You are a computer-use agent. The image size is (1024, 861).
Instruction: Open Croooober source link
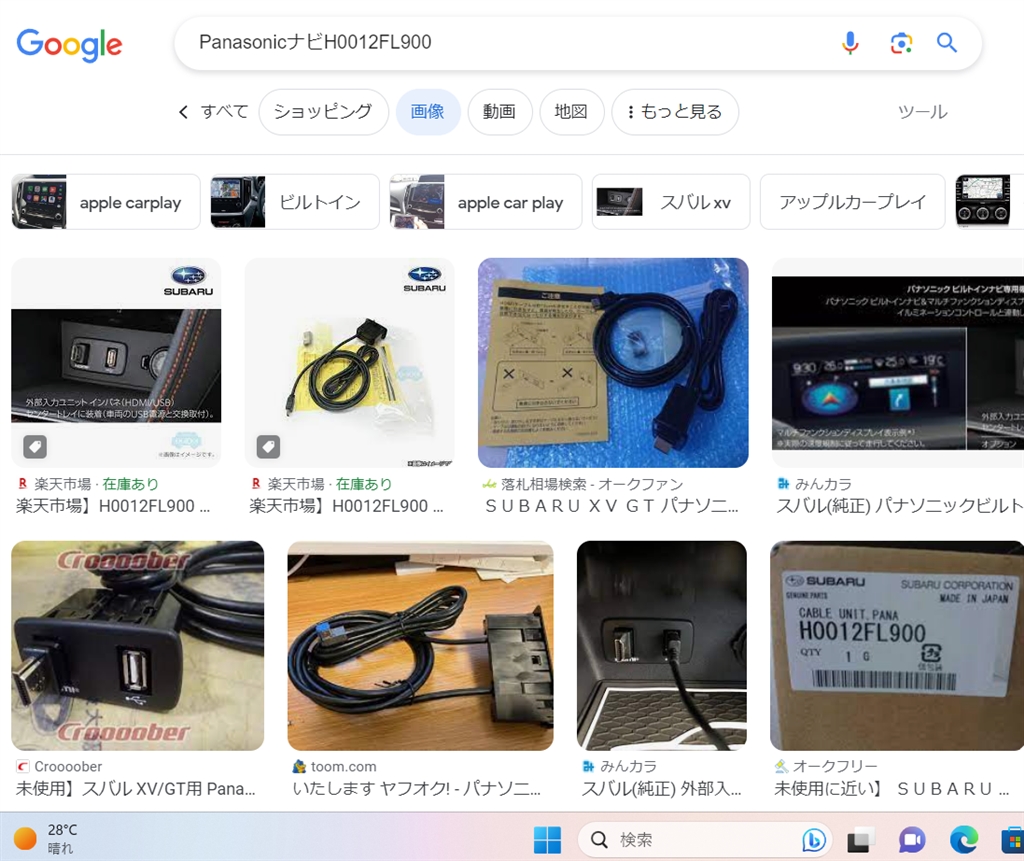[x=59, y=766]
